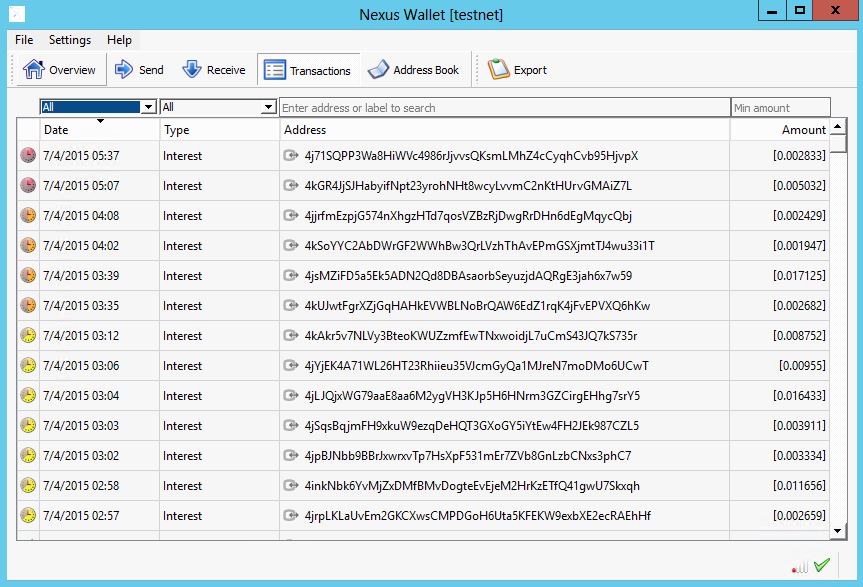Click the clock status icon for 7/4/2015 04:08
863x587 pixels.
pyautogui.click(x=28, y=215)
